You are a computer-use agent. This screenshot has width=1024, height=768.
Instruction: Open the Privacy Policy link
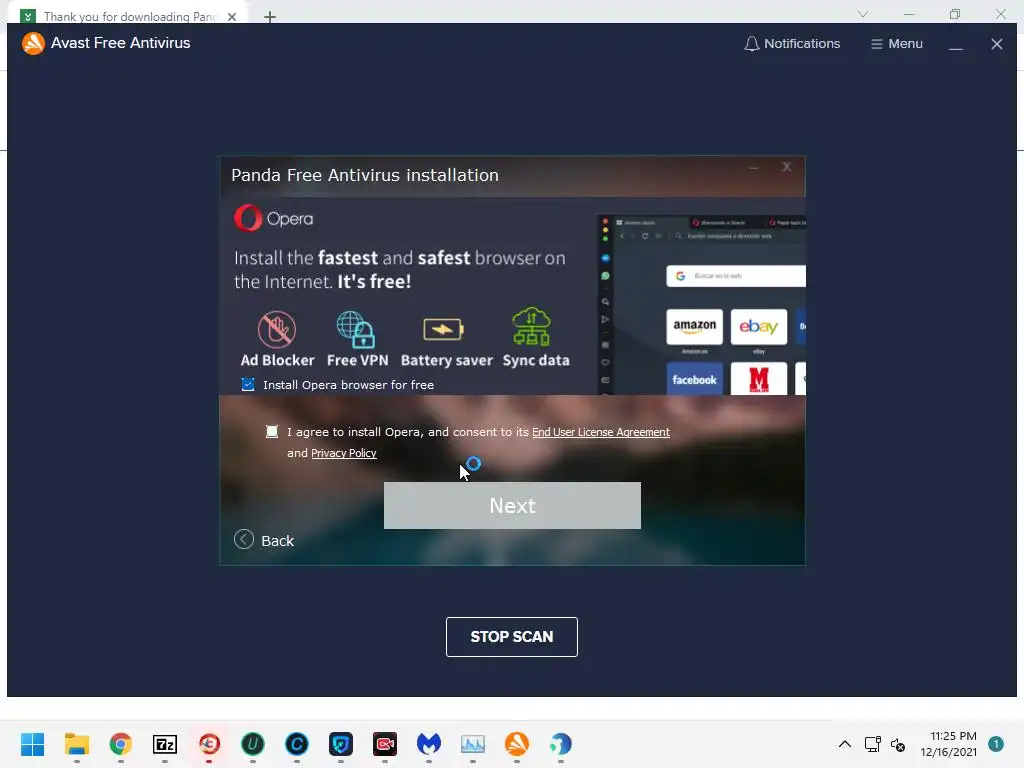click(344, 453)
